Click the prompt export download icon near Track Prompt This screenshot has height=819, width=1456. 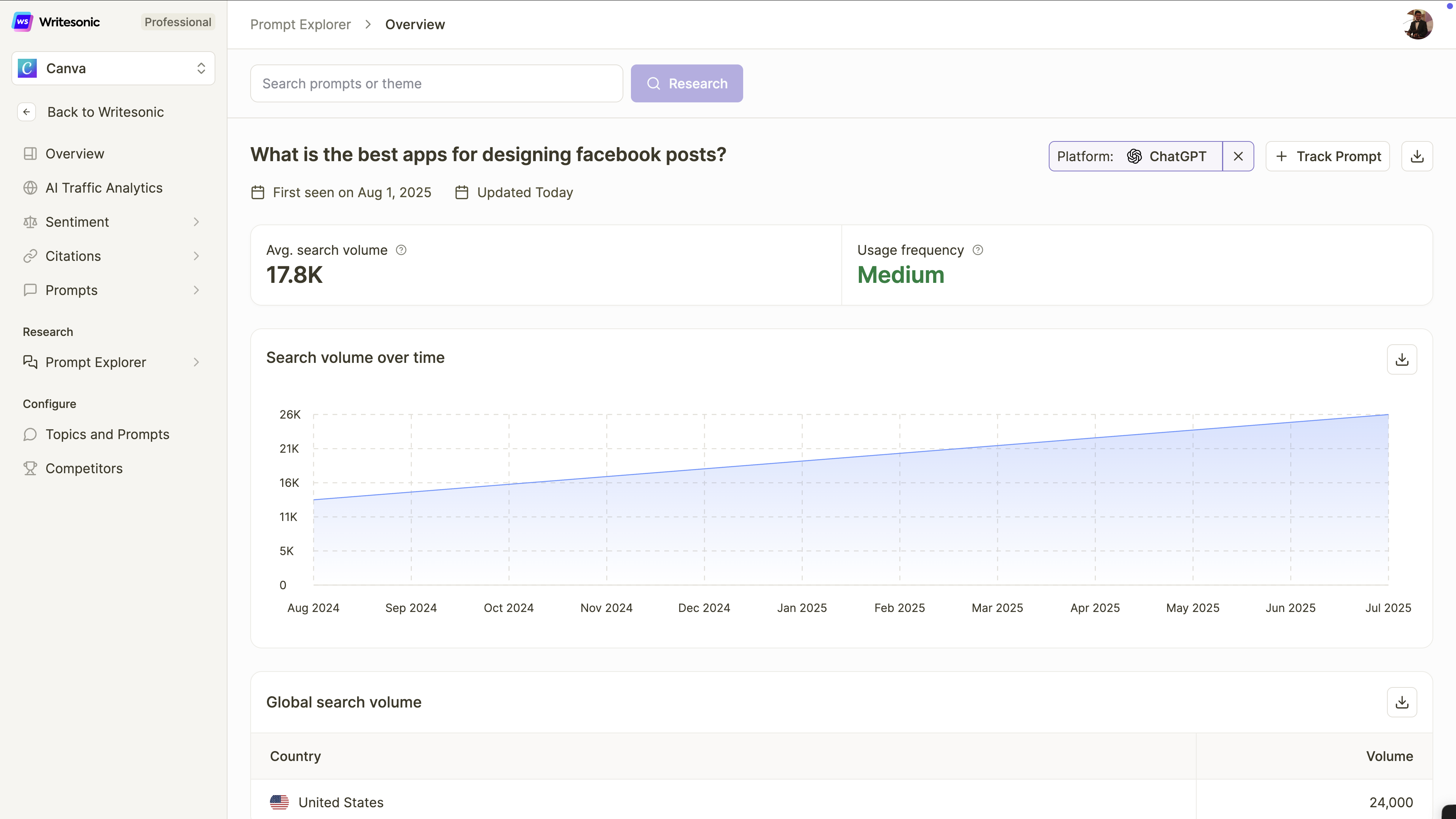pos(1417,157)
